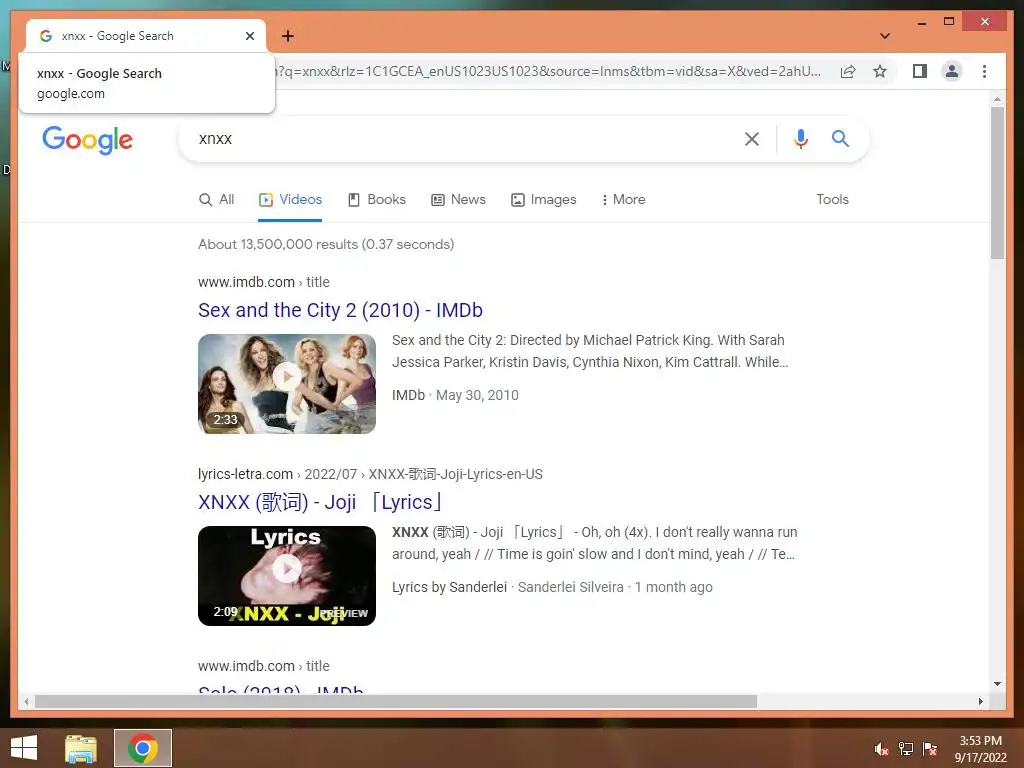Click 'Lyrics by Sanderlei' source text
Viewport: 1024px width, 768px height.
tap(449, 587)
